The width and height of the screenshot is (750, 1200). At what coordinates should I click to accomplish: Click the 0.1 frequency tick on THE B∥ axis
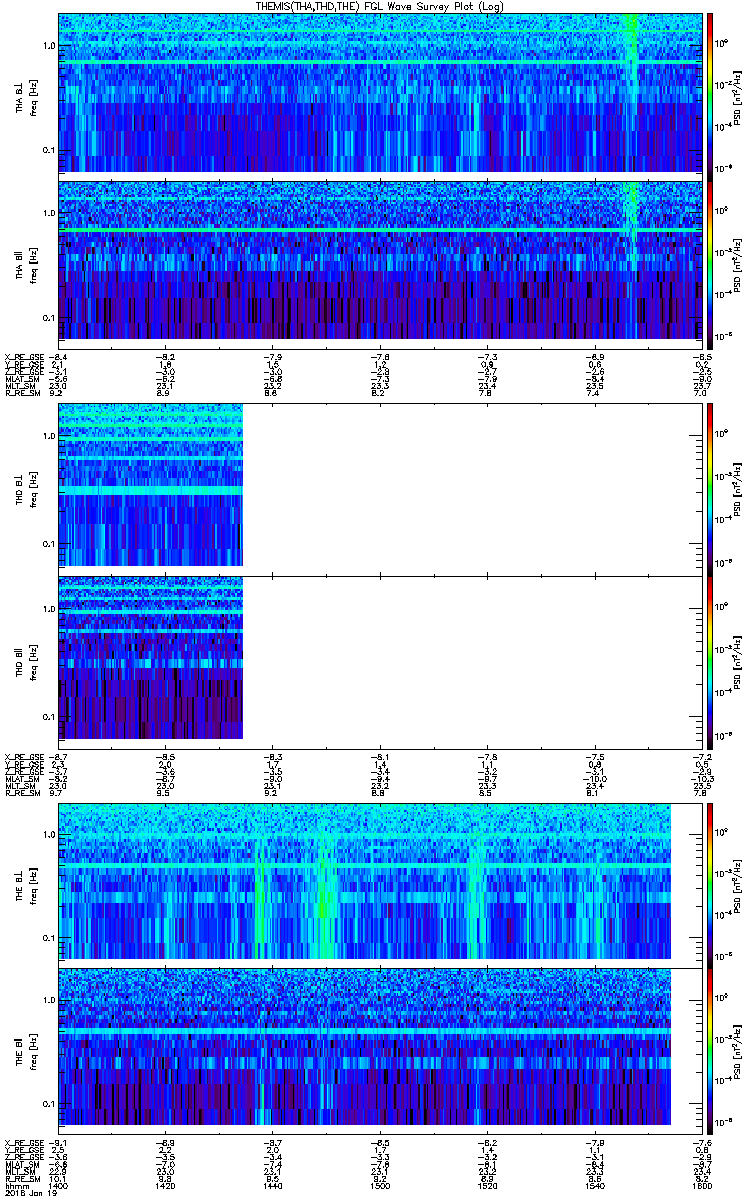point(49,1103)
